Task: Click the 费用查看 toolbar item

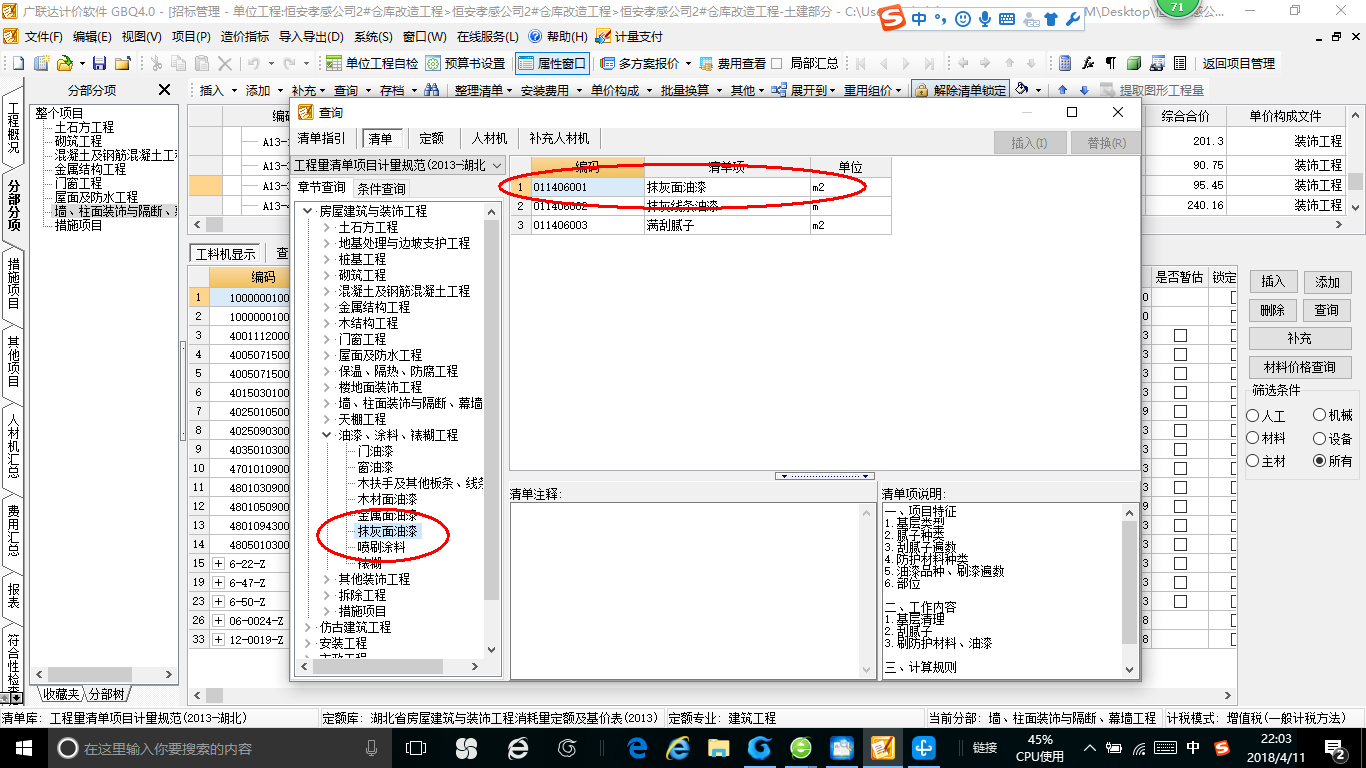Action: point(732,63)
